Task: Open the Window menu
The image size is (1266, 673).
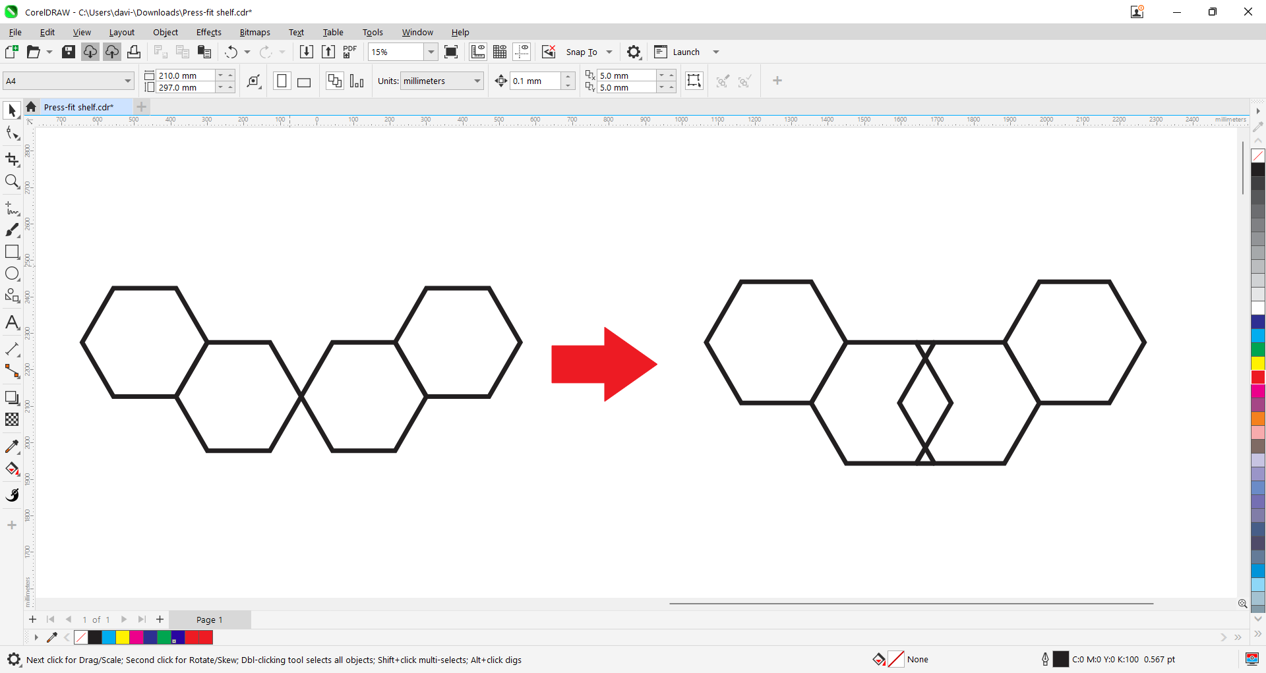Action: pos(417,32)
